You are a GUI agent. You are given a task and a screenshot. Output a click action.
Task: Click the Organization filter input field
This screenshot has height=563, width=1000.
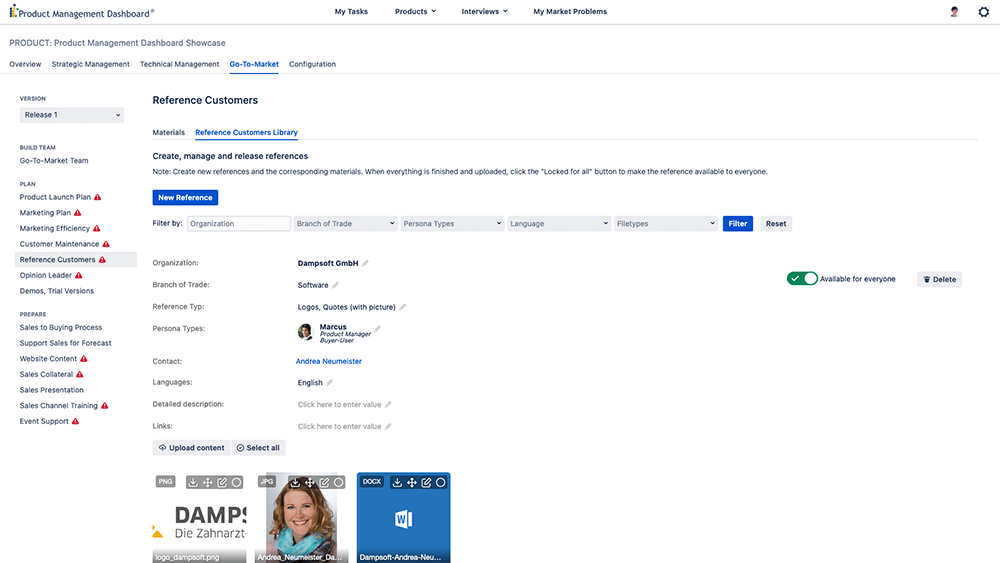tap(239, 224)
